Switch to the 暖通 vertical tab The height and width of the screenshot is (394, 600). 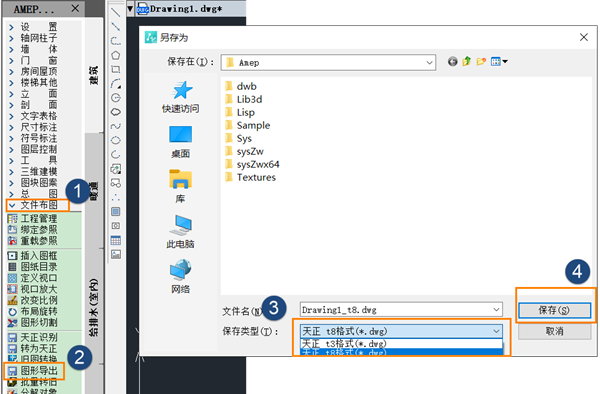93,190
